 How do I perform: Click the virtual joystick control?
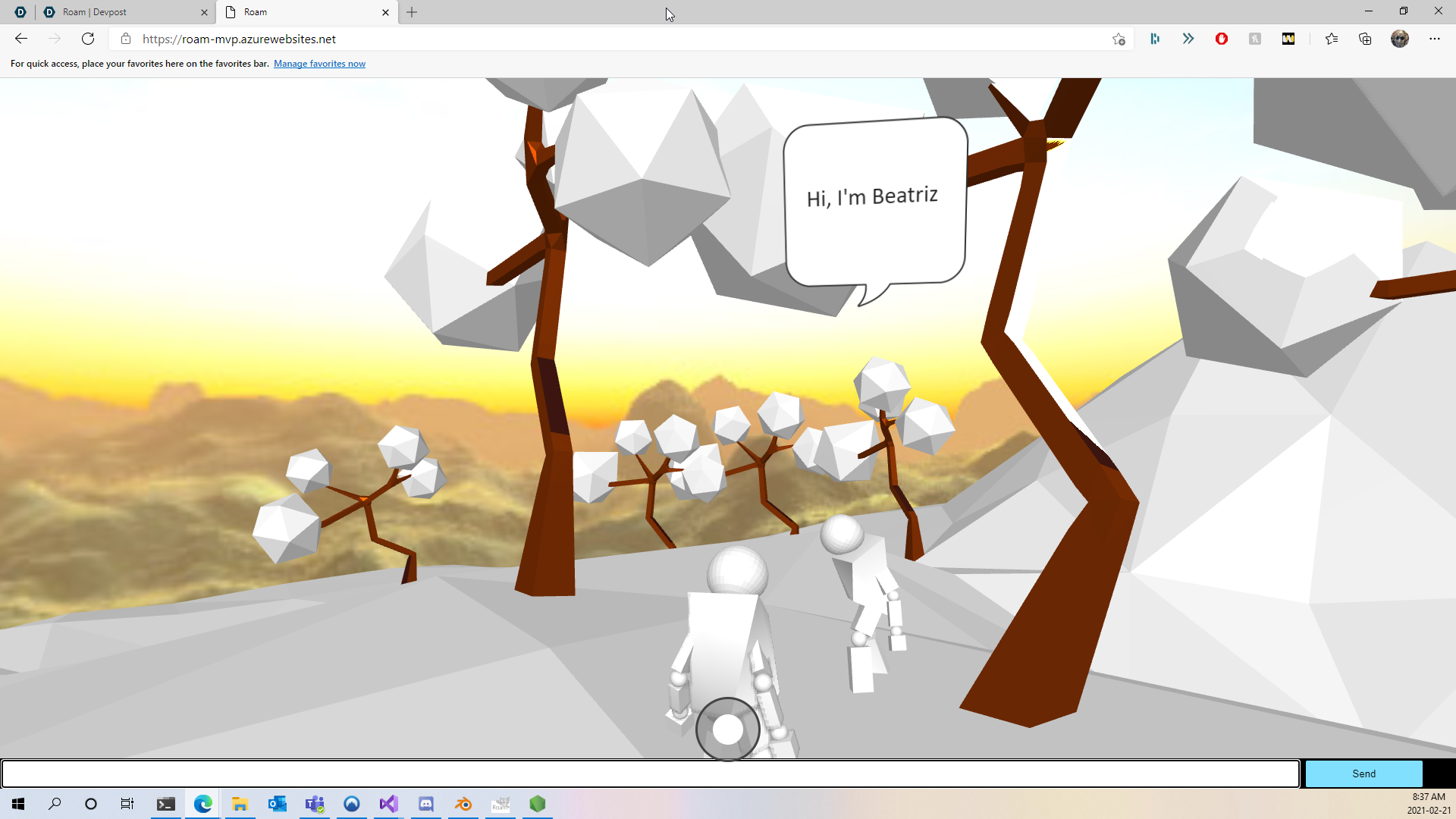pos(728,729)
